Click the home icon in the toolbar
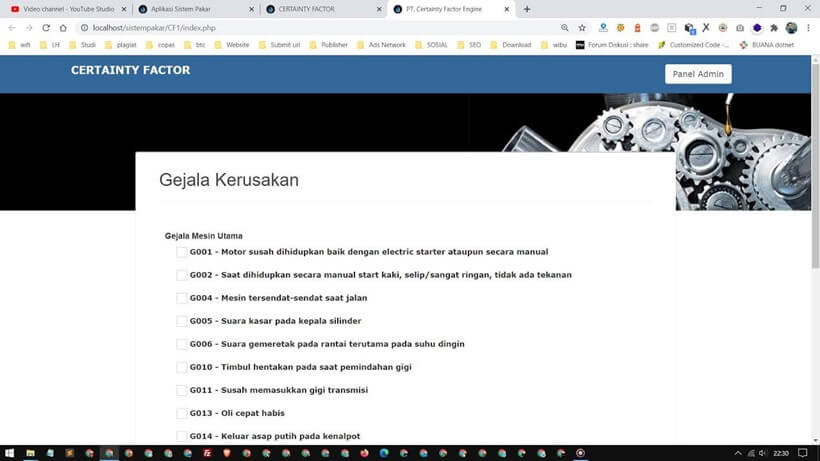 (63, 28)
